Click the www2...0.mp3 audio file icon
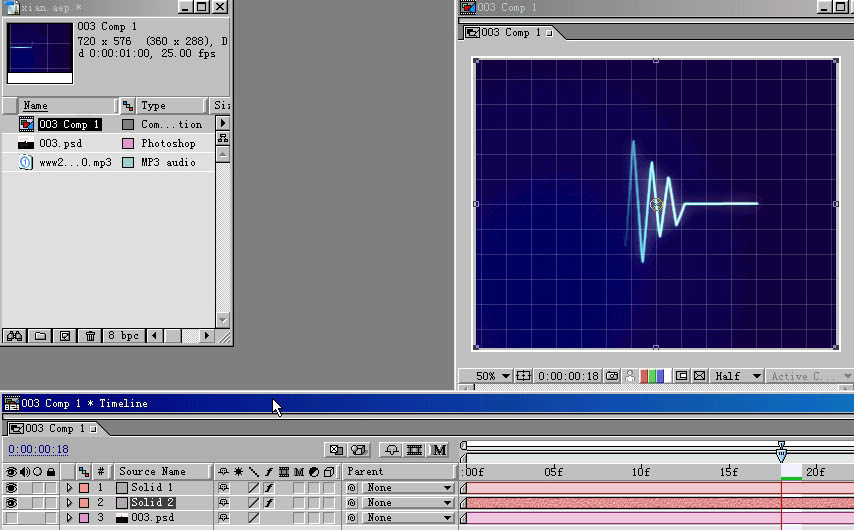 tap(26, 162)
